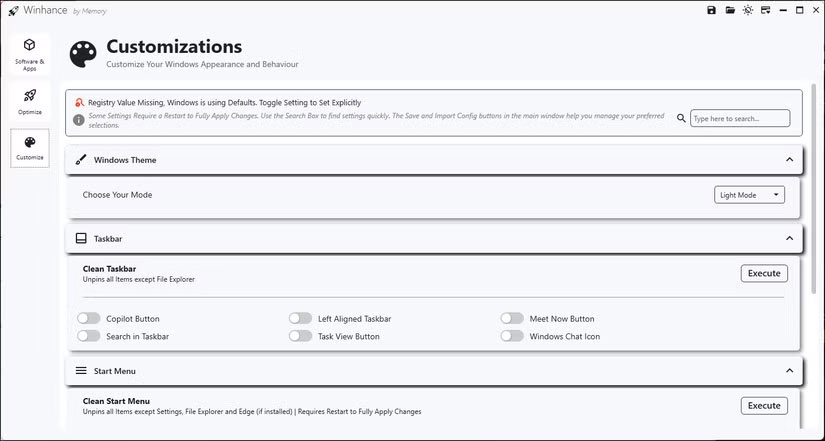Click the hamburger icon beside Start Menu
825x441 pixels.
tap(81, 371)
